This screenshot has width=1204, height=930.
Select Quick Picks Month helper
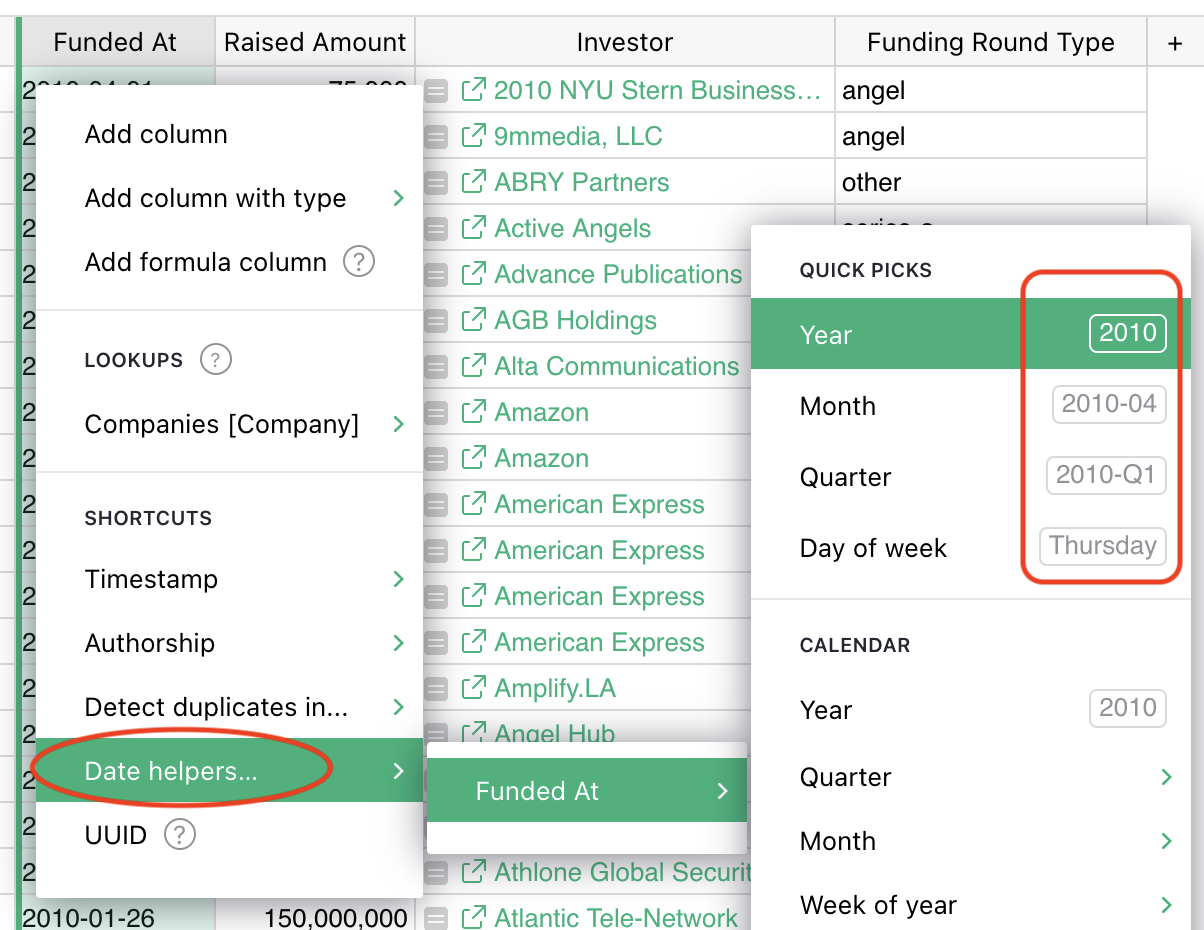tap(838, 406)
